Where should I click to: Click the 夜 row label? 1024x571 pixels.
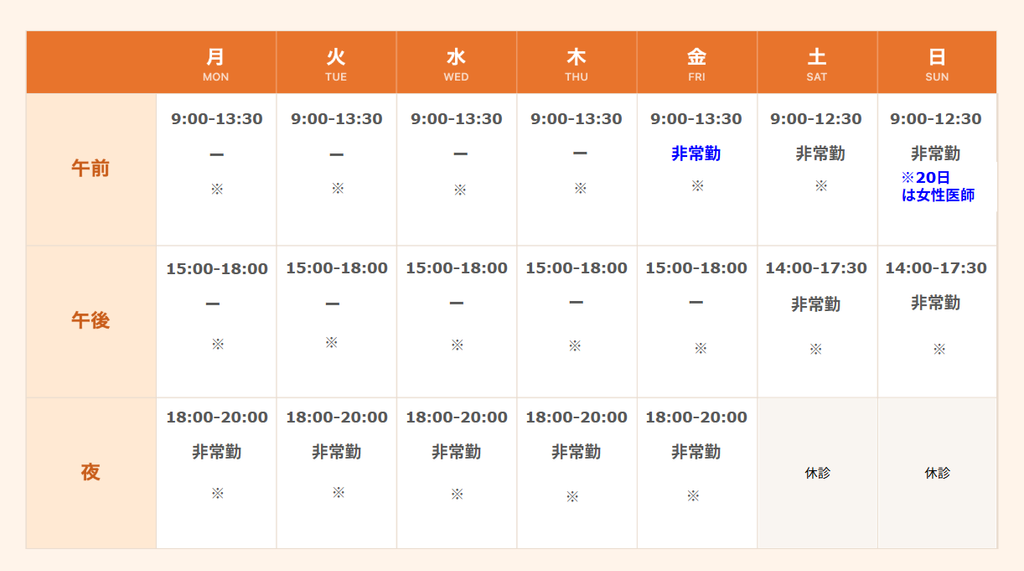pos(90,472)
